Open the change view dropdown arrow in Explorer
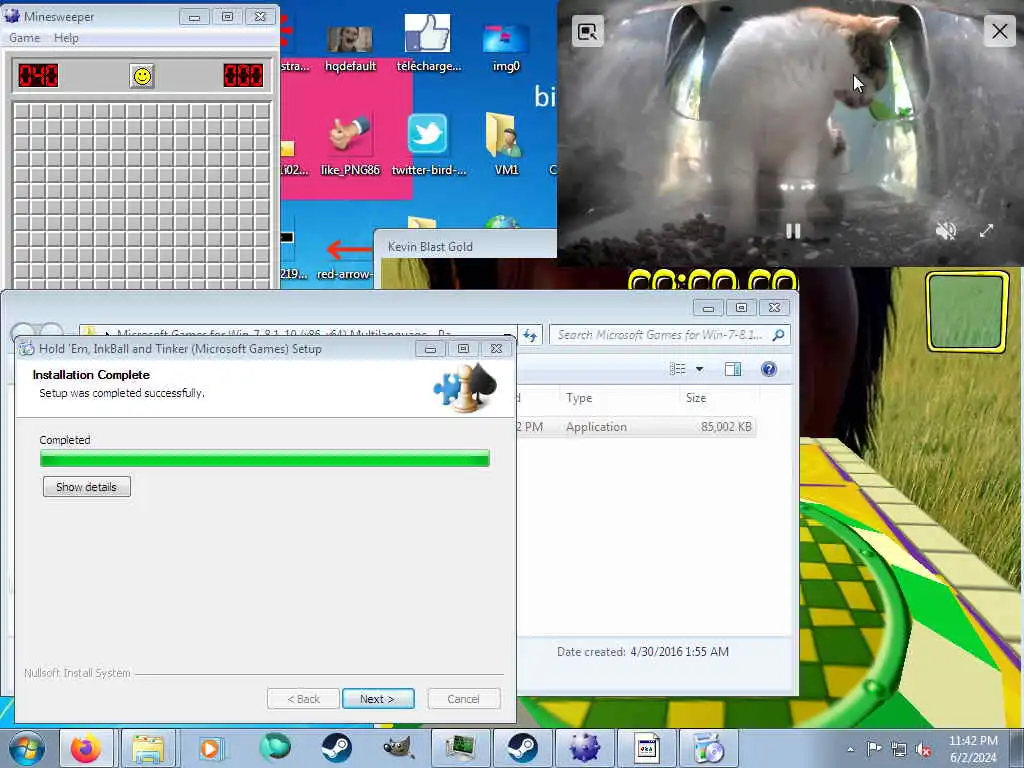 point(699,370)
